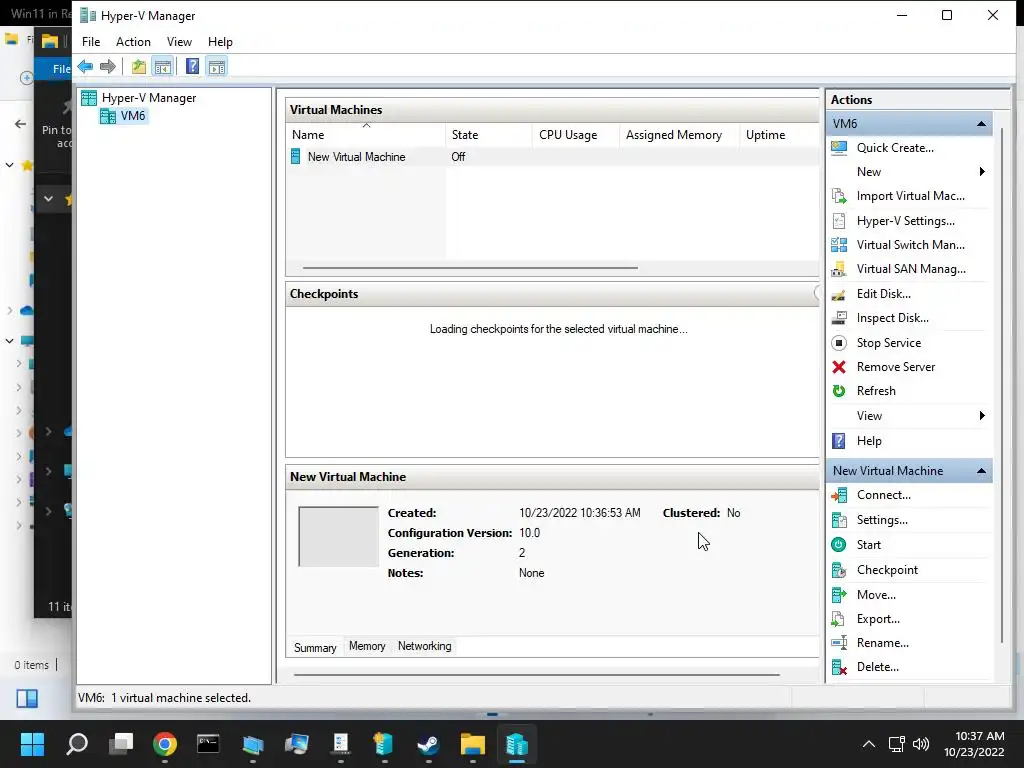Open Help from the toolbar question-mark icon
1024x768 pixels.
pyautogui.click(x=192, y=67)
